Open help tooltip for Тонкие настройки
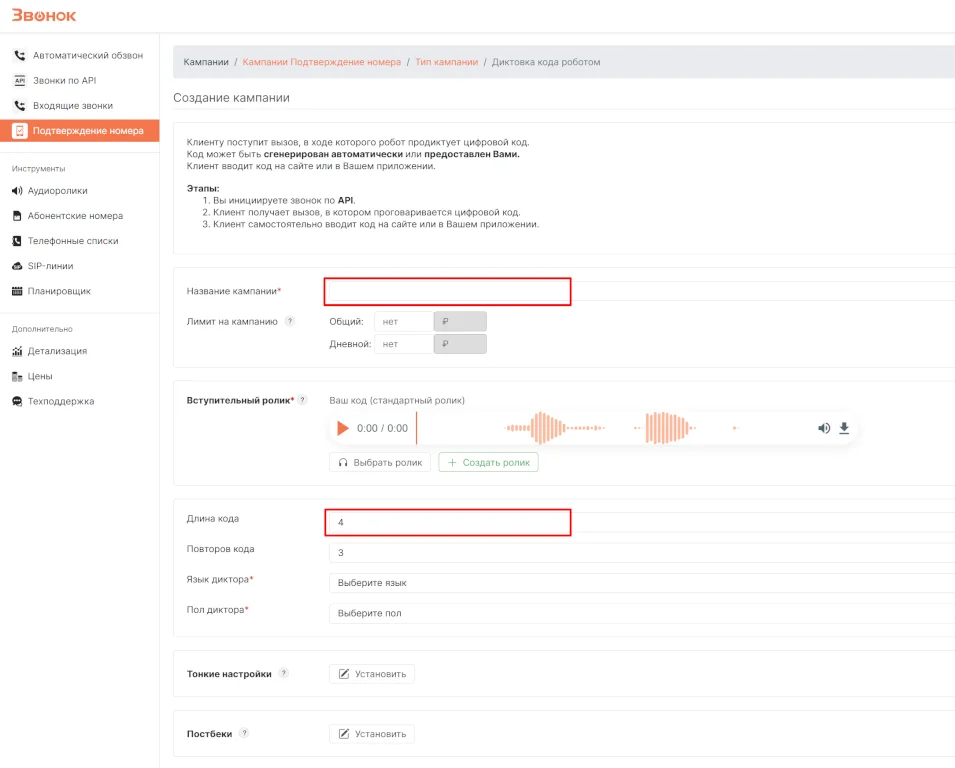 [284, 674]
